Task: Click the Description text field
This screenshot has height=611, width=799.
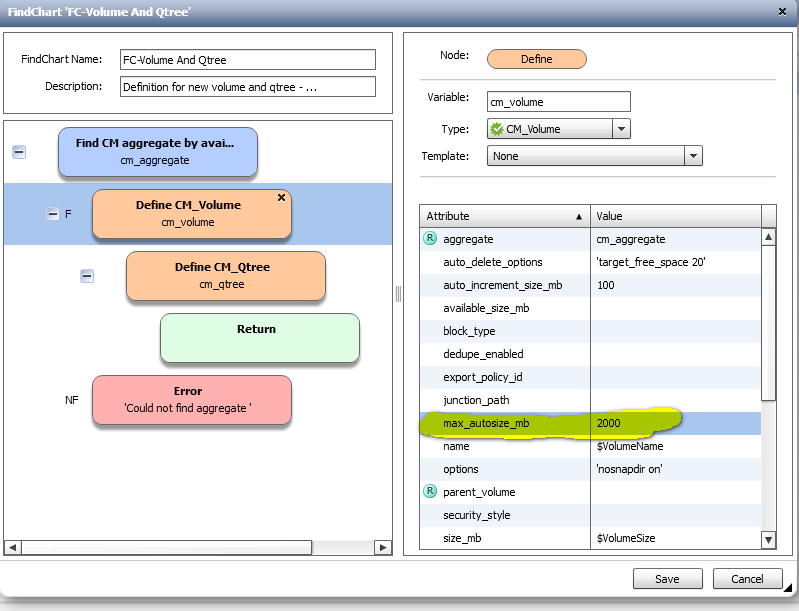Action: click(247, 87)
